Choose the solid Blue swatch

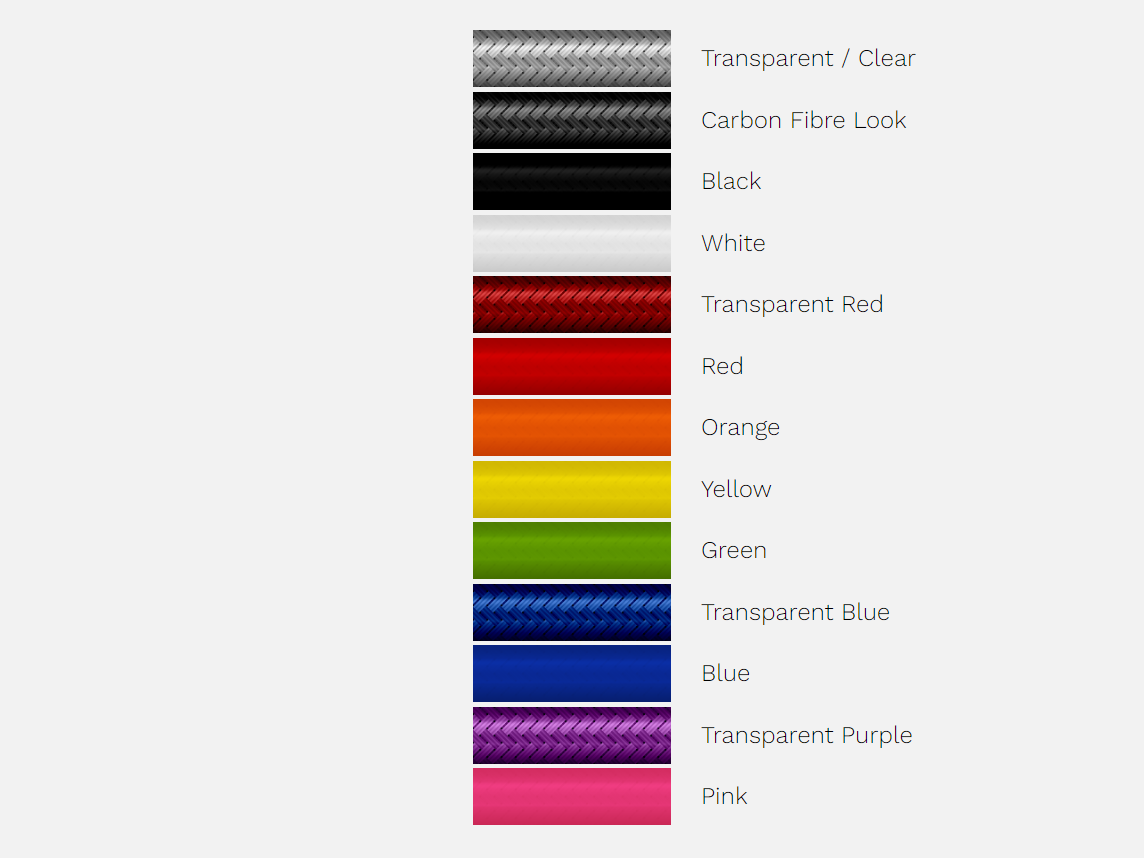click(571, 673)
